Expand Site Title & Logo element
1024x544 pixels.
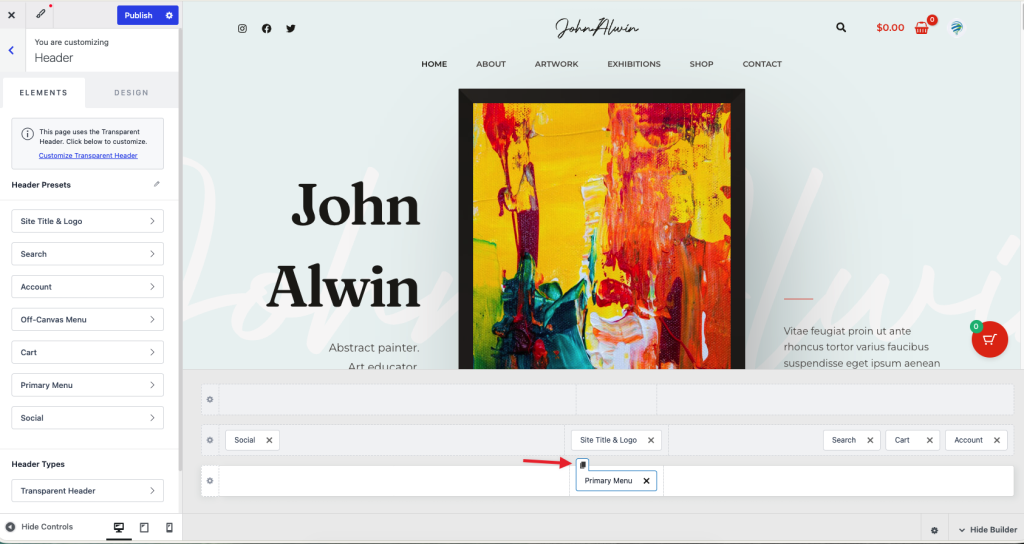(88, 221)
